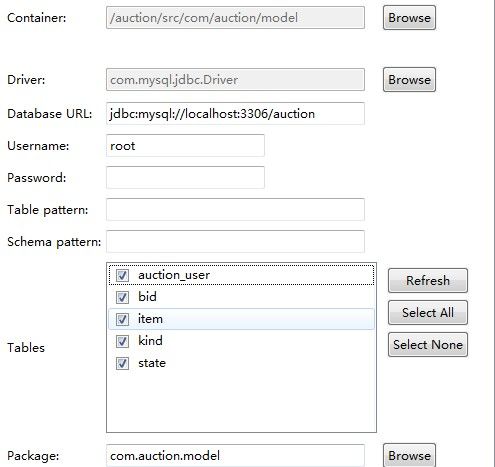The height and width of the screenshot is (467, 495).
Task: Select the auction_user row in the Tables list
Action: 241,275
